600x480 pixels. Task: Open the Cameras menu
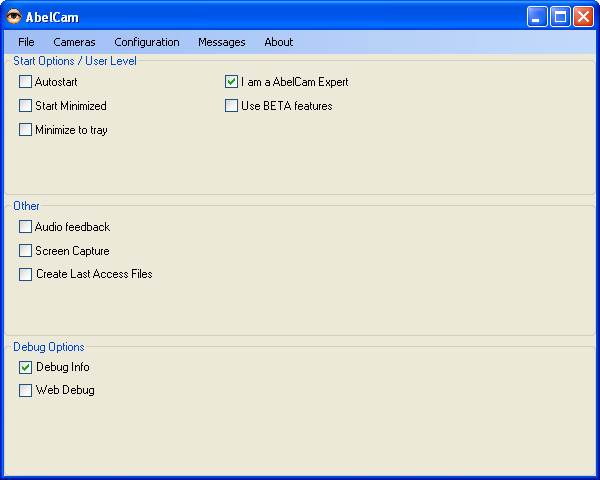[74, 42]
